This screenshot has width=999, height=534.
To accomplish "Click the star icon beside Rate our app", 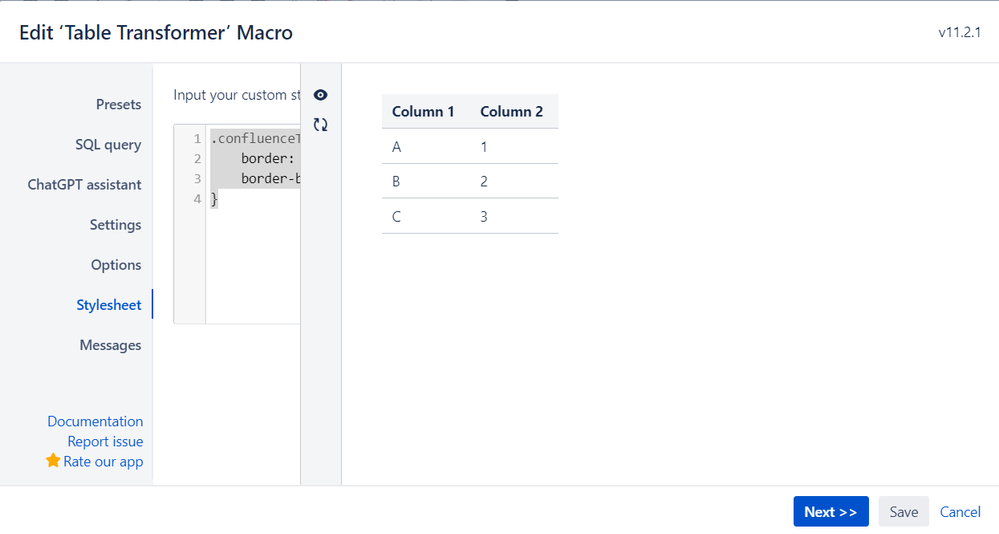I will [53, 461].
